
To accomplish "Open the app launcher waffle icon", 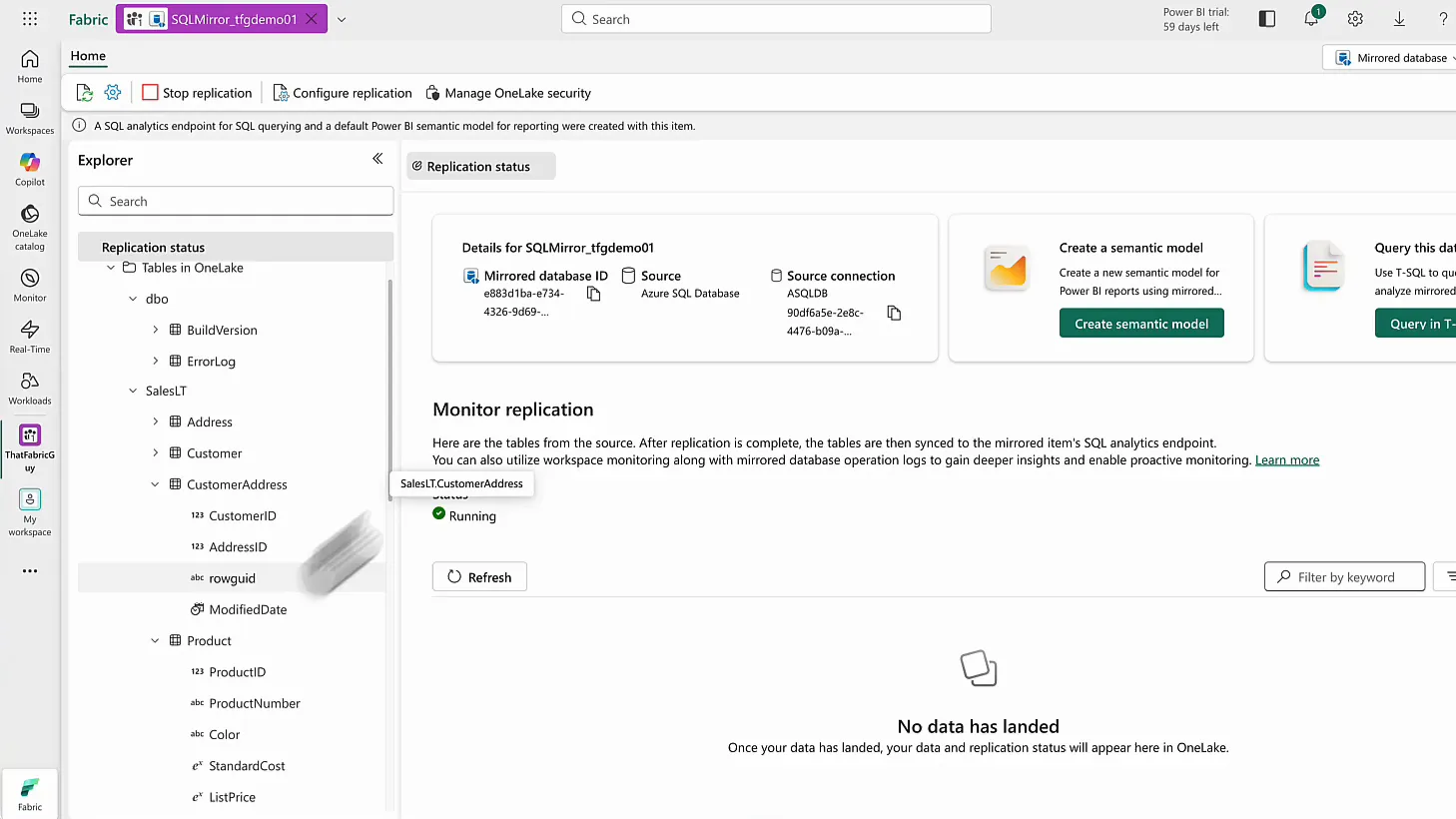I will click(x=30, y=19).
